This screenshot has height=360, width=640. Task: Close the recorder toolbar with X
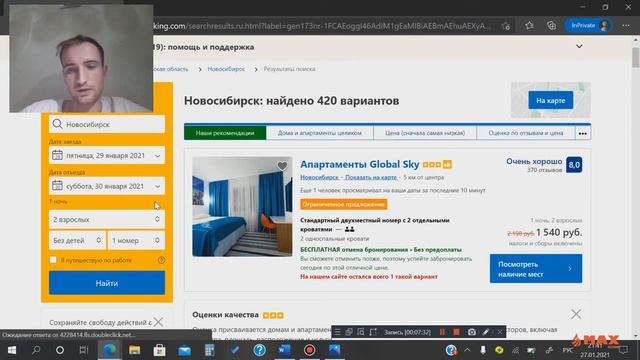click(500, 332)
